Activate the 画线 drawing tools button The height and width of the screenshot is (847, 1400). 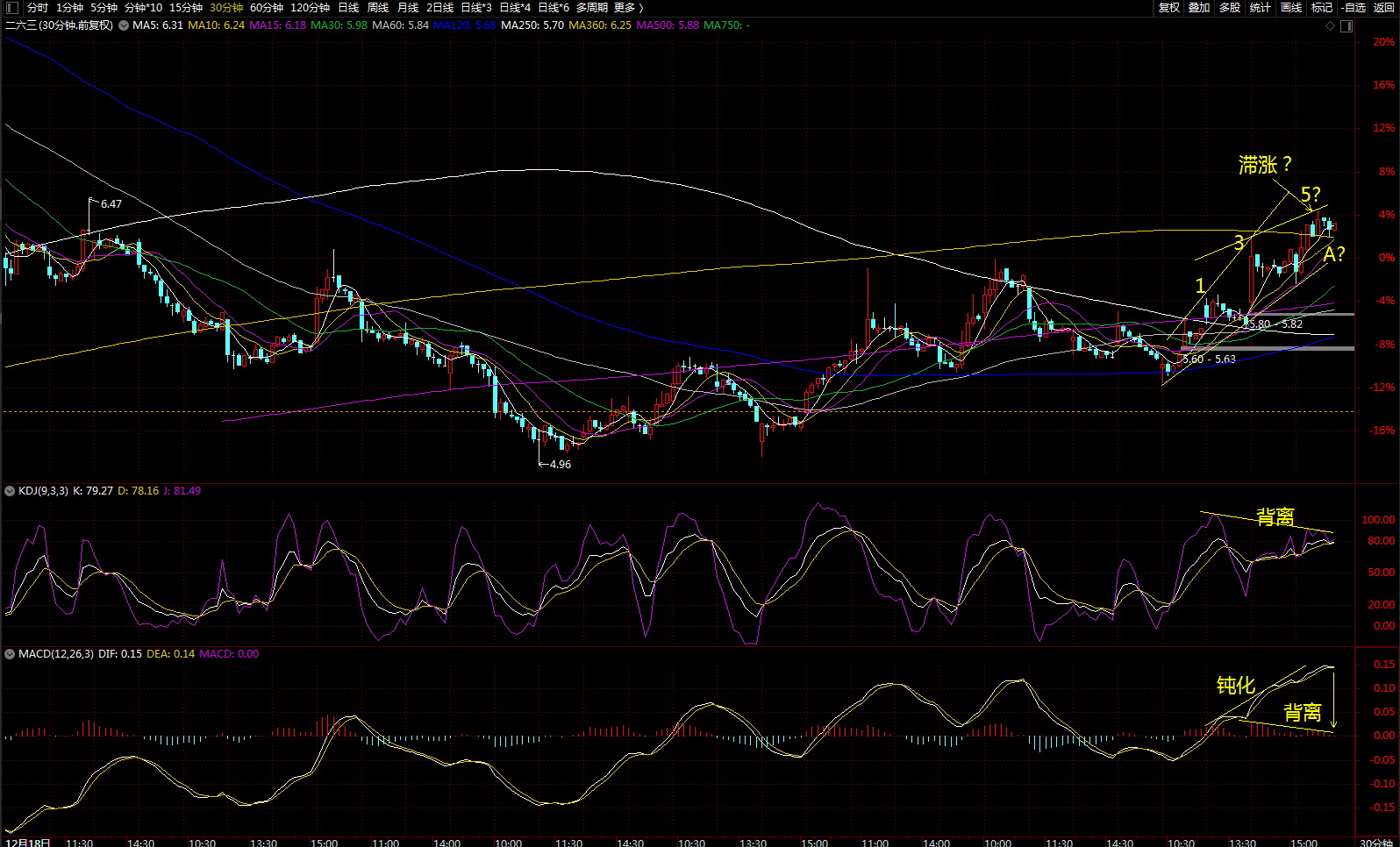point(1291,8)
